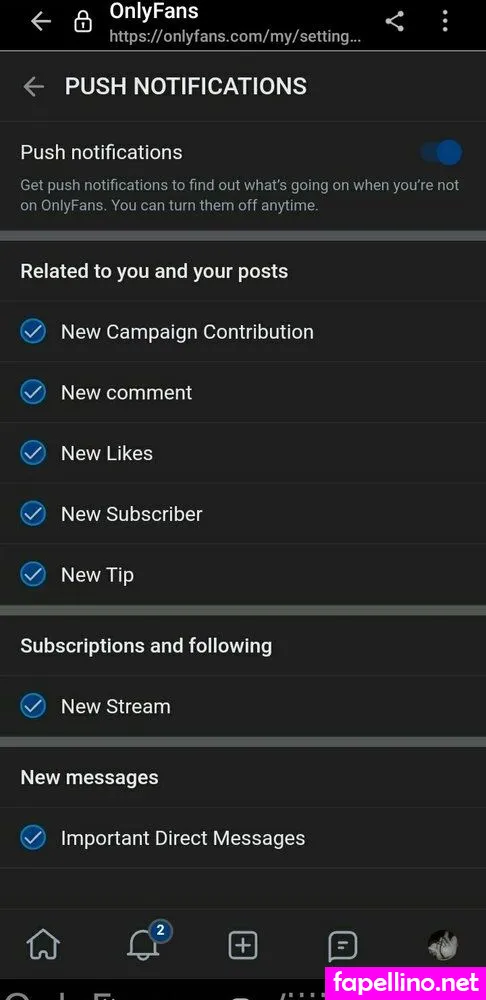Image resolution: width=486 pixels, height=1000 pixels.
Task: Tap the fapellino.net watermark link
Action: [x=406, y=982]
